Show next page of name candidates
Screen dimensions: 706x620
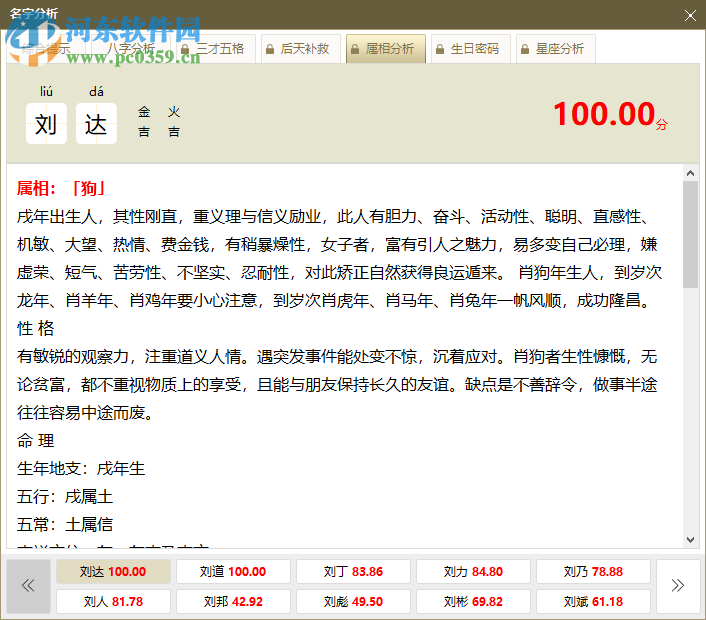click(x=678, y=586)
